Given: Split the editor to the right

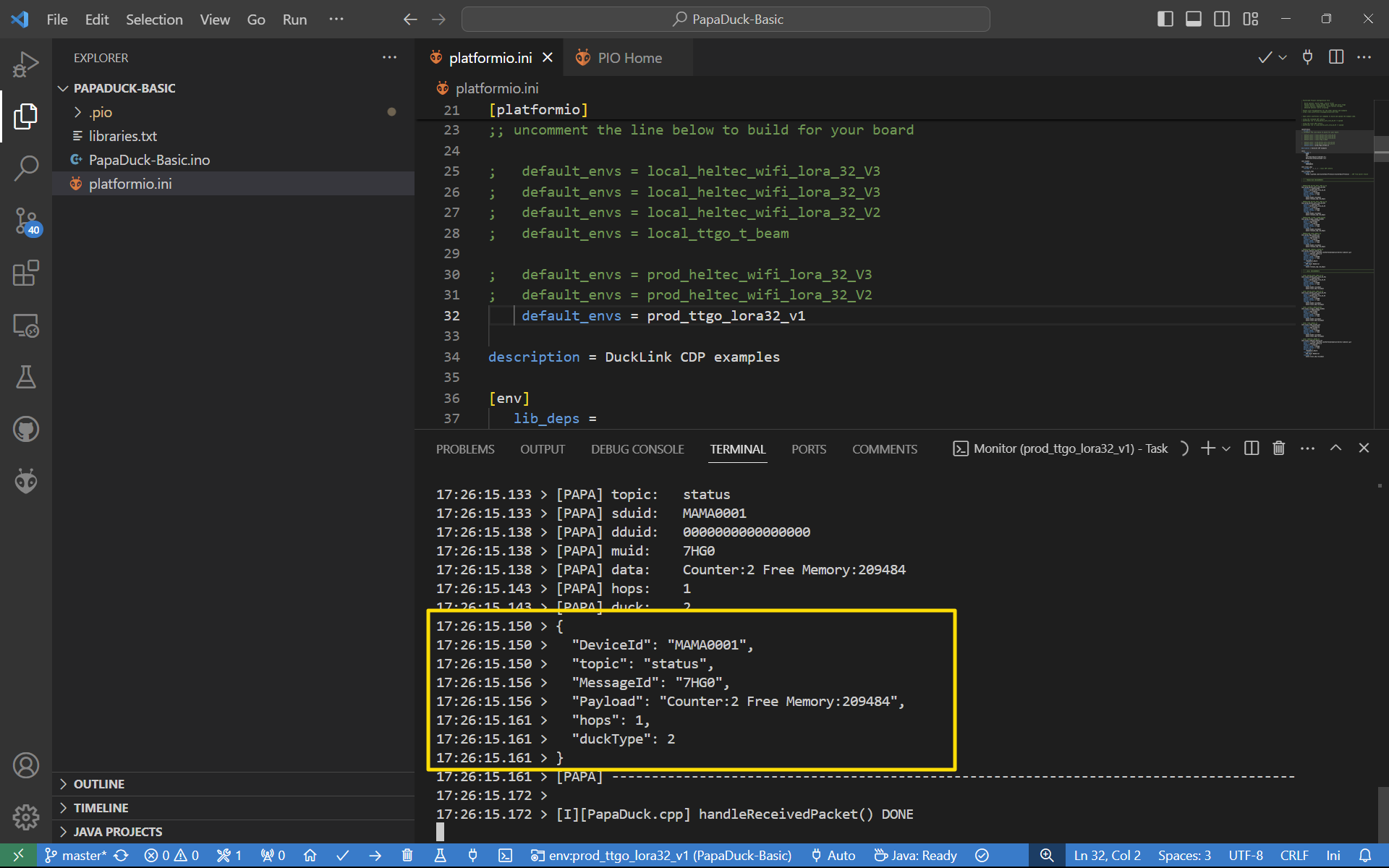Looking at the screenshot, I should point(1336,57).
